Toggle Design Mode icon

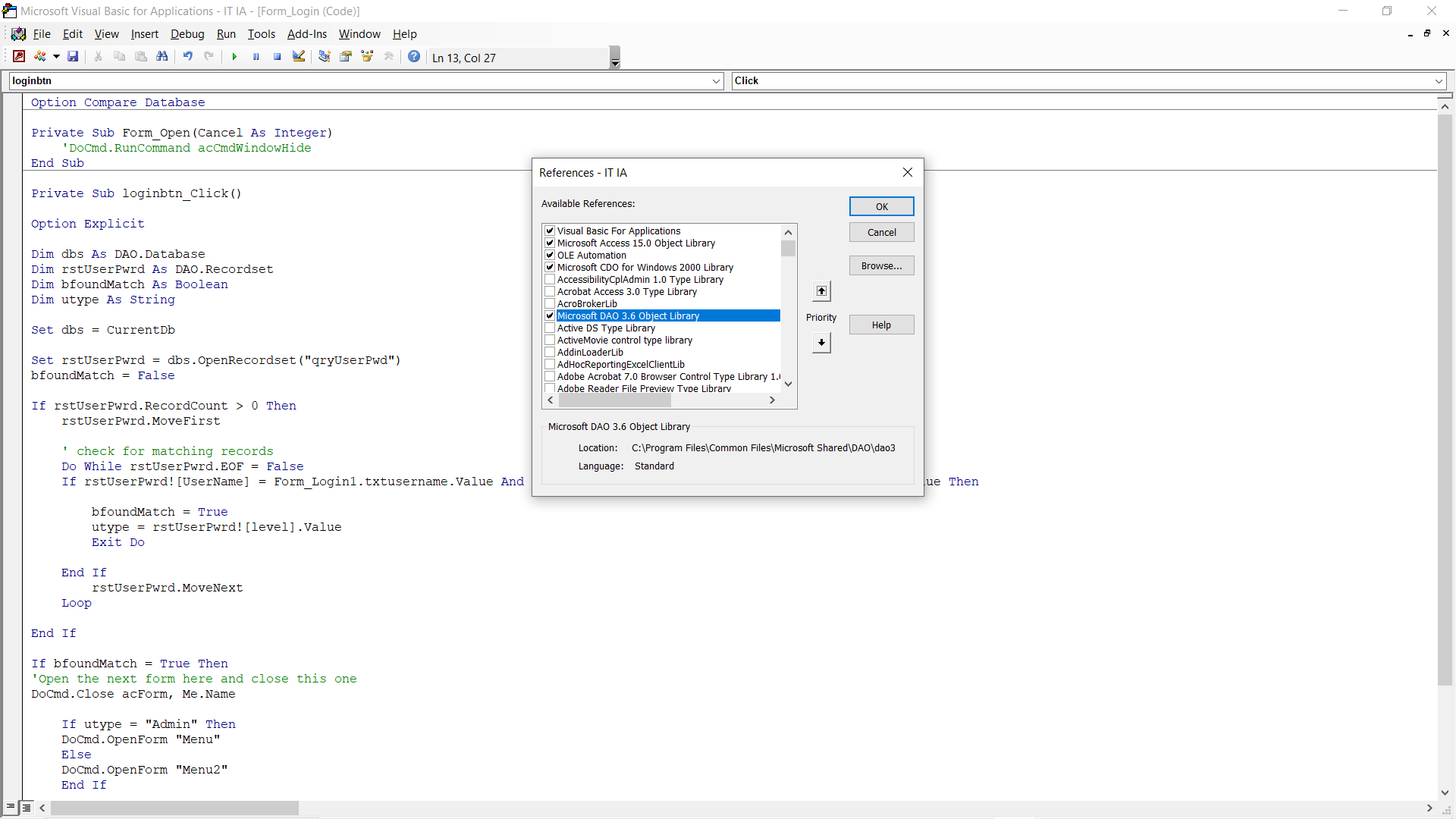pos(299,57)
